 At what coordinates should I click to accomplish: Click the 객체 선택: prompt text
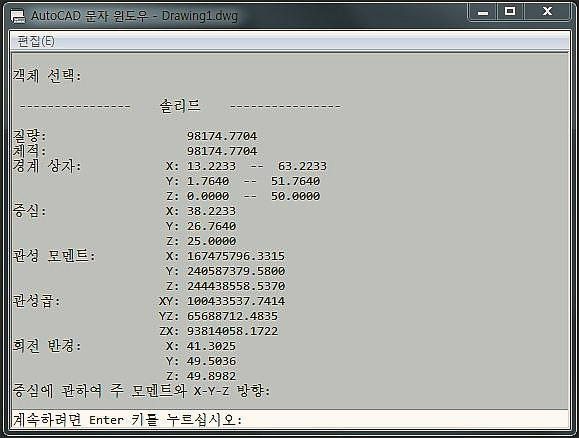tap(47, 76)
